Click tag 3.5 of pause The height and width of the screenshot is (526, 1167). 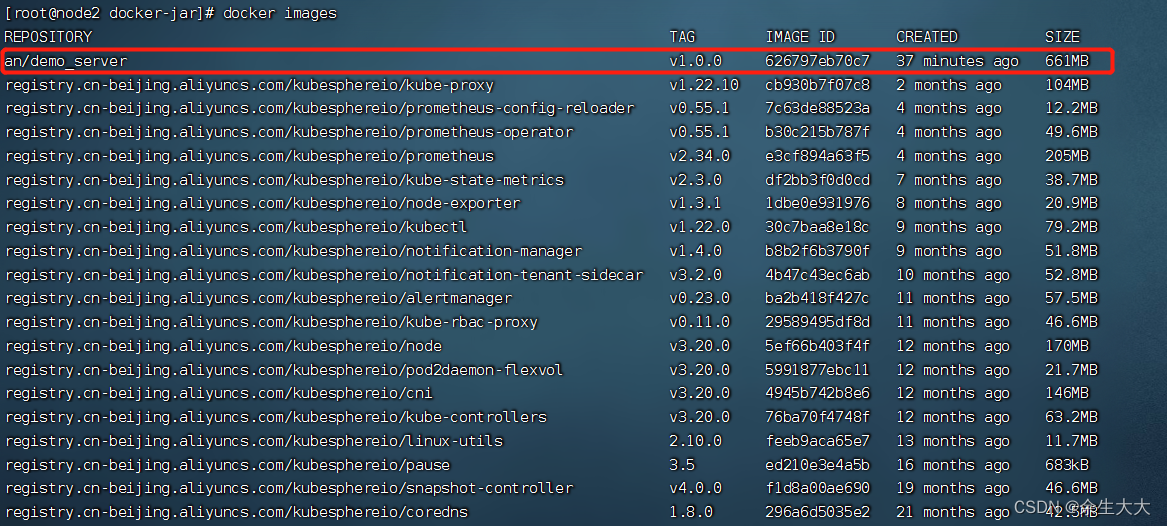(682, 464)
